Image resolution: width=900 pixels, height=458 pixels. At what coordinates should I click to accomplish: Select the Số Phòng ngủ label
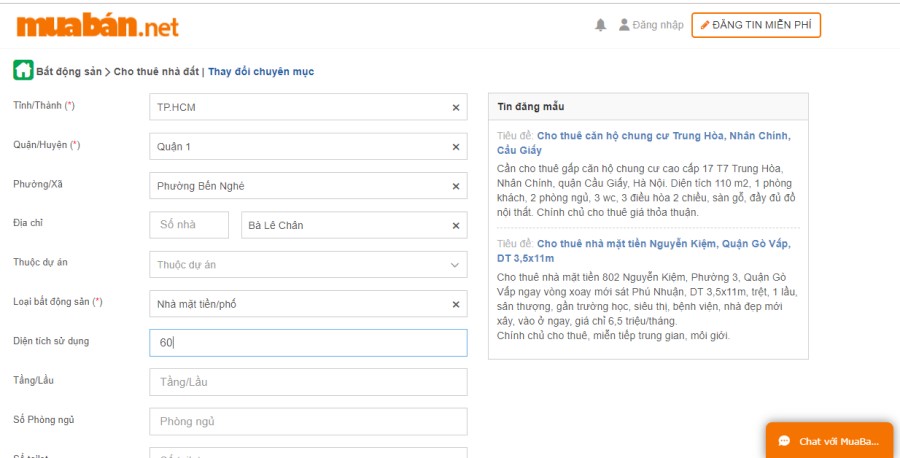point(44,420)
